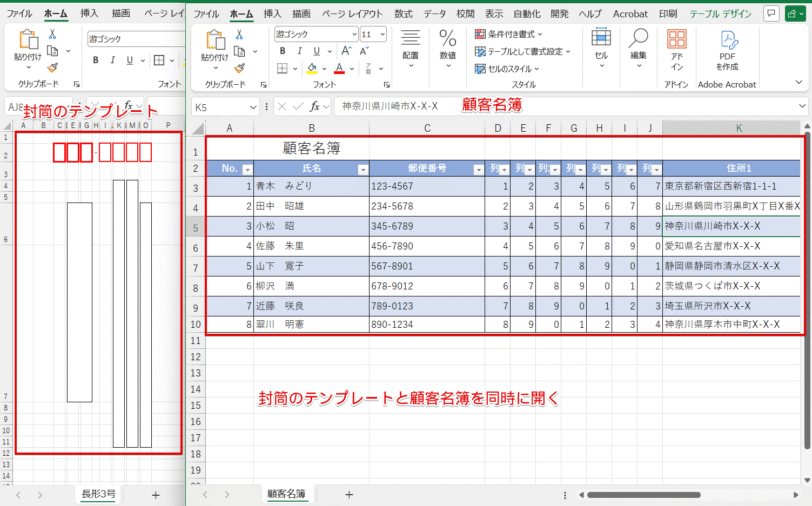812x506 pixels.
Task: Open 数式 tab
Action: (x=403, y=13)
